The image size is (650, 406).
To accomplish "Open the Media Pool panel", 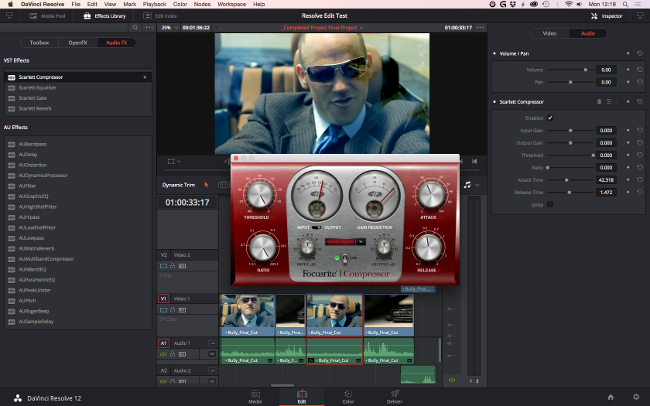I will click(47, 16).
